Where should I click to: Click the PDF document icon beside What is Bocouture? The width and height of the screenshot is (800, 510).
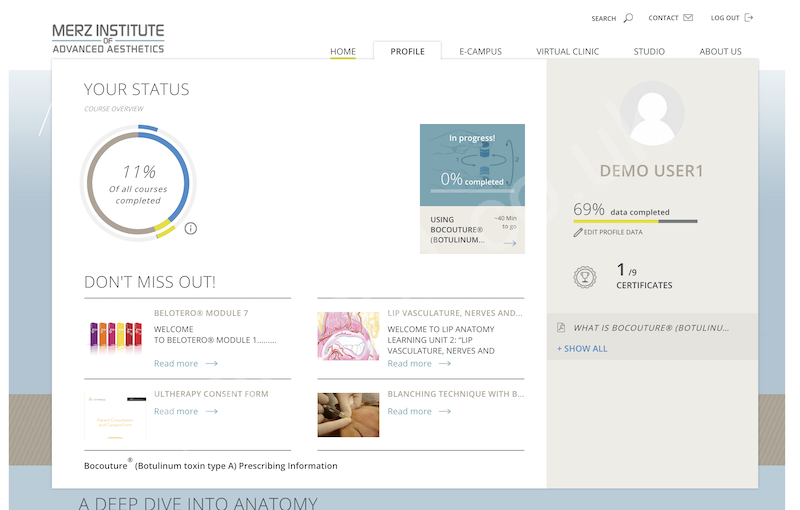561,327
